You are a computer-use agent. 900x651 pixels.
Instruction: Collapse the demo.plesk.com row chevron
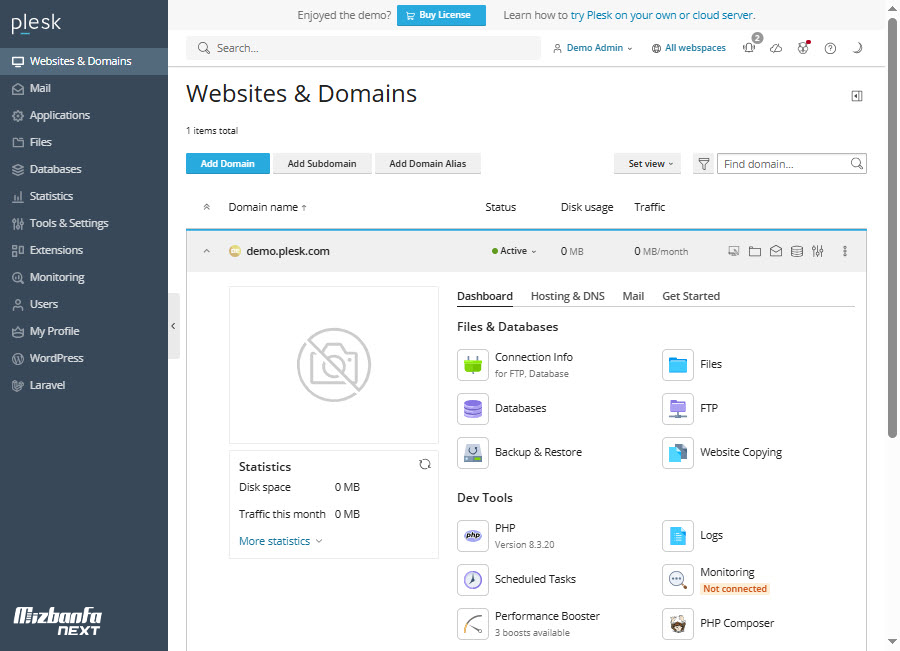pyautogui.click(x=207, y=251)
